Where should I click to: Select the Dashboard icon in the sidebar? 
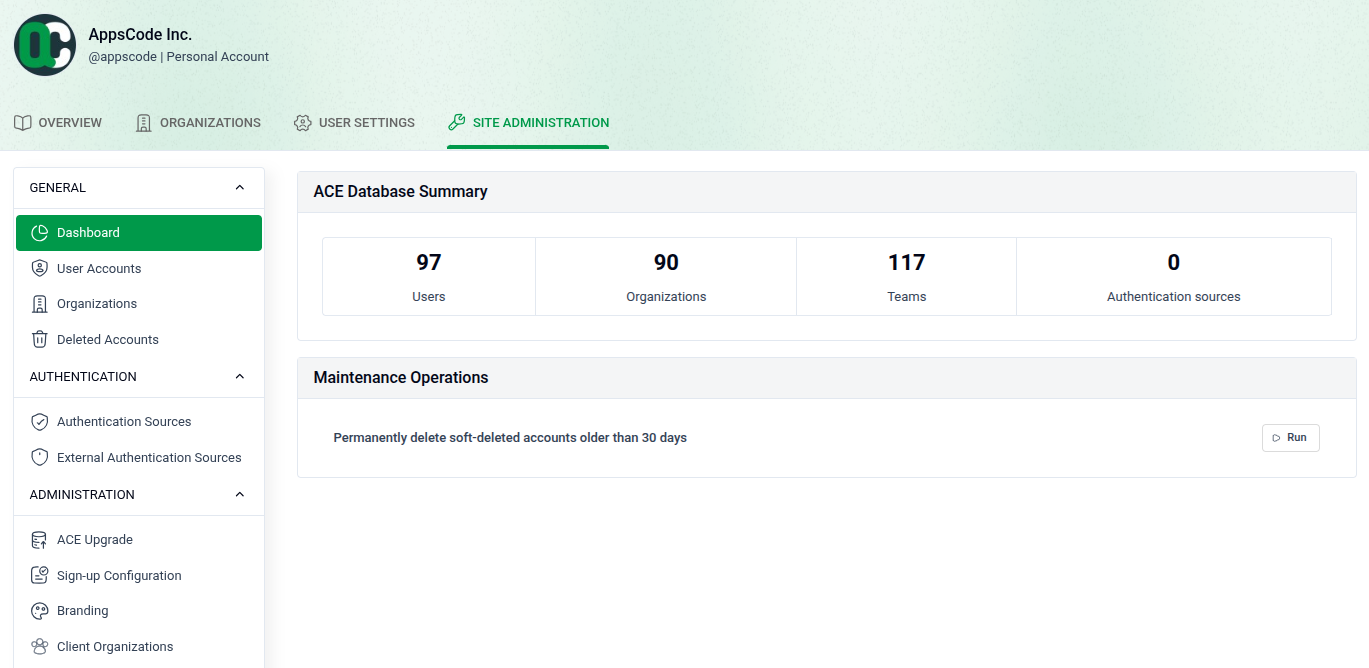(x=39, y=232)
